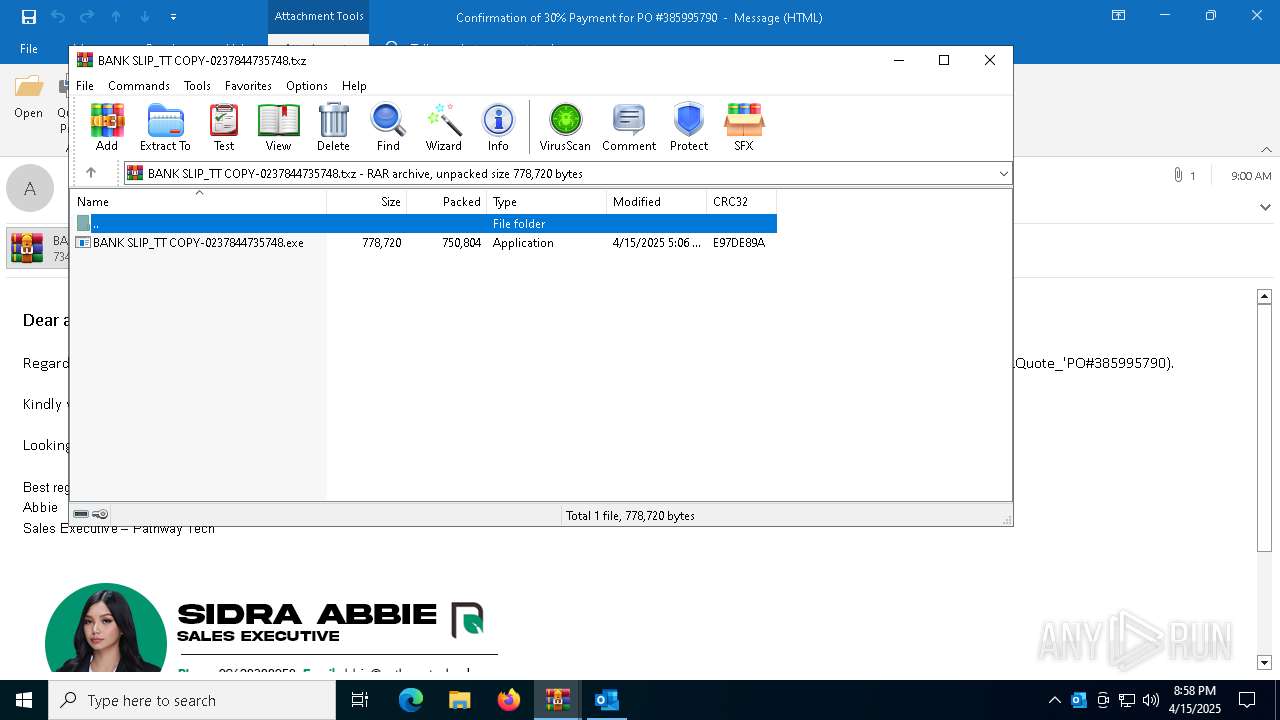Open the Options menu
This screenshot has width=1280, height=720.
point(307,86)
